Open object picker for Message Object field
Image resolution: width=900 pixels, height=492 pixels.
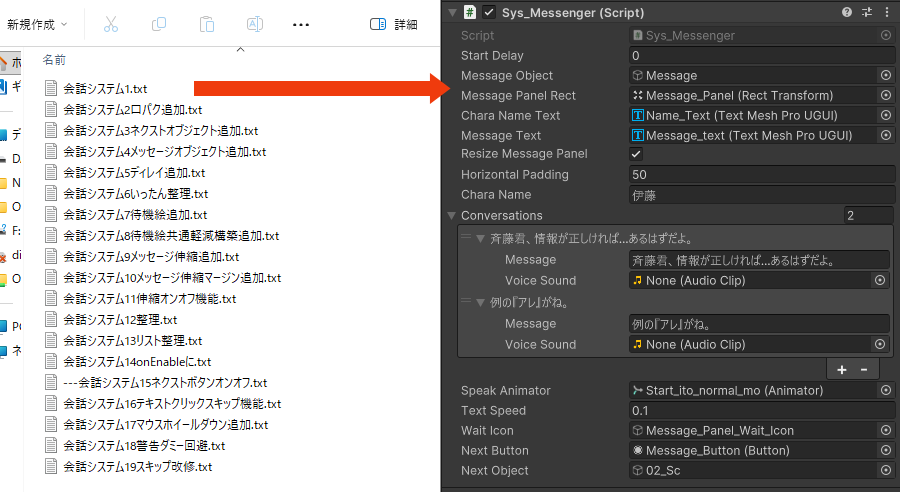coord(885,75)
